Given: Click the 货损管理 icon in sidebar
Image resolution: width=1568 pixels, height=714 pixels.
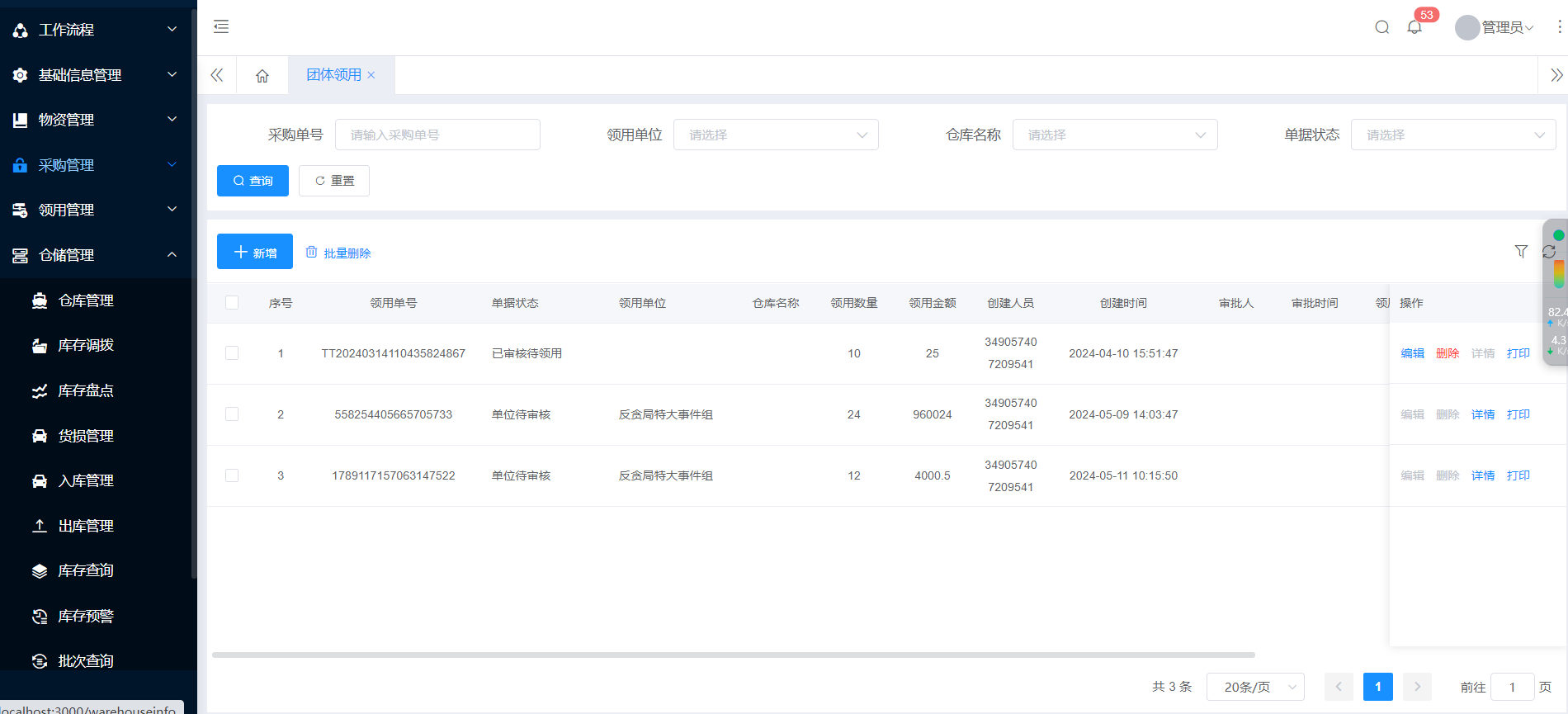Looking at the screenshot, I should 40,436.
